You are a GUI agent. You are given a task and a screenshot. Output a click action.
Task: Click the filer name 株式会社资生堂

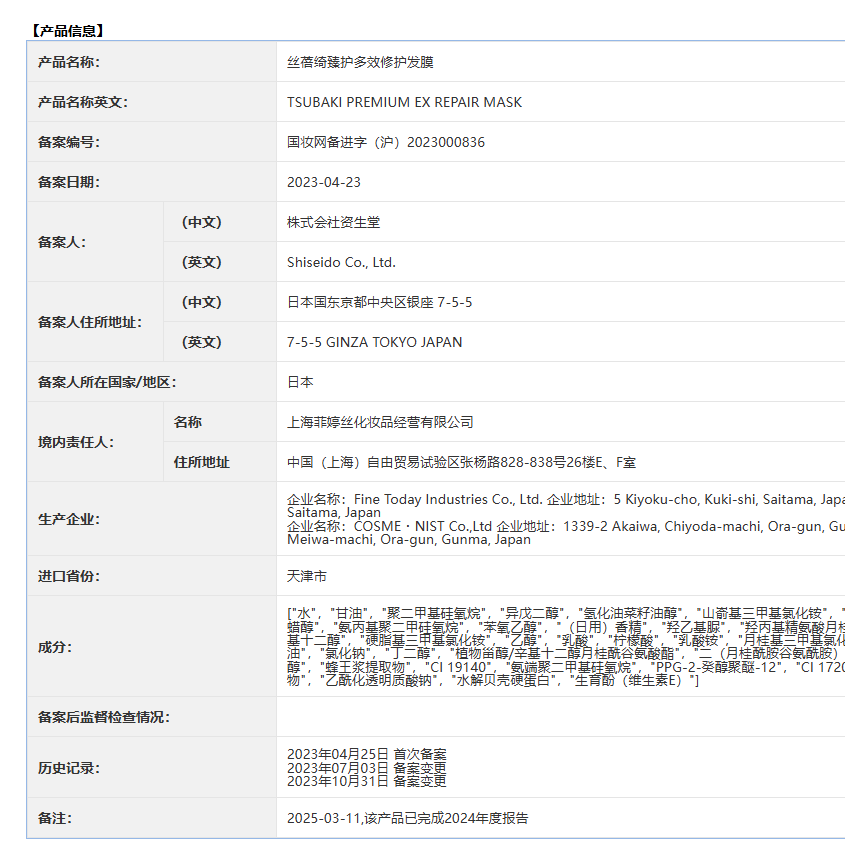coord(333,222)
